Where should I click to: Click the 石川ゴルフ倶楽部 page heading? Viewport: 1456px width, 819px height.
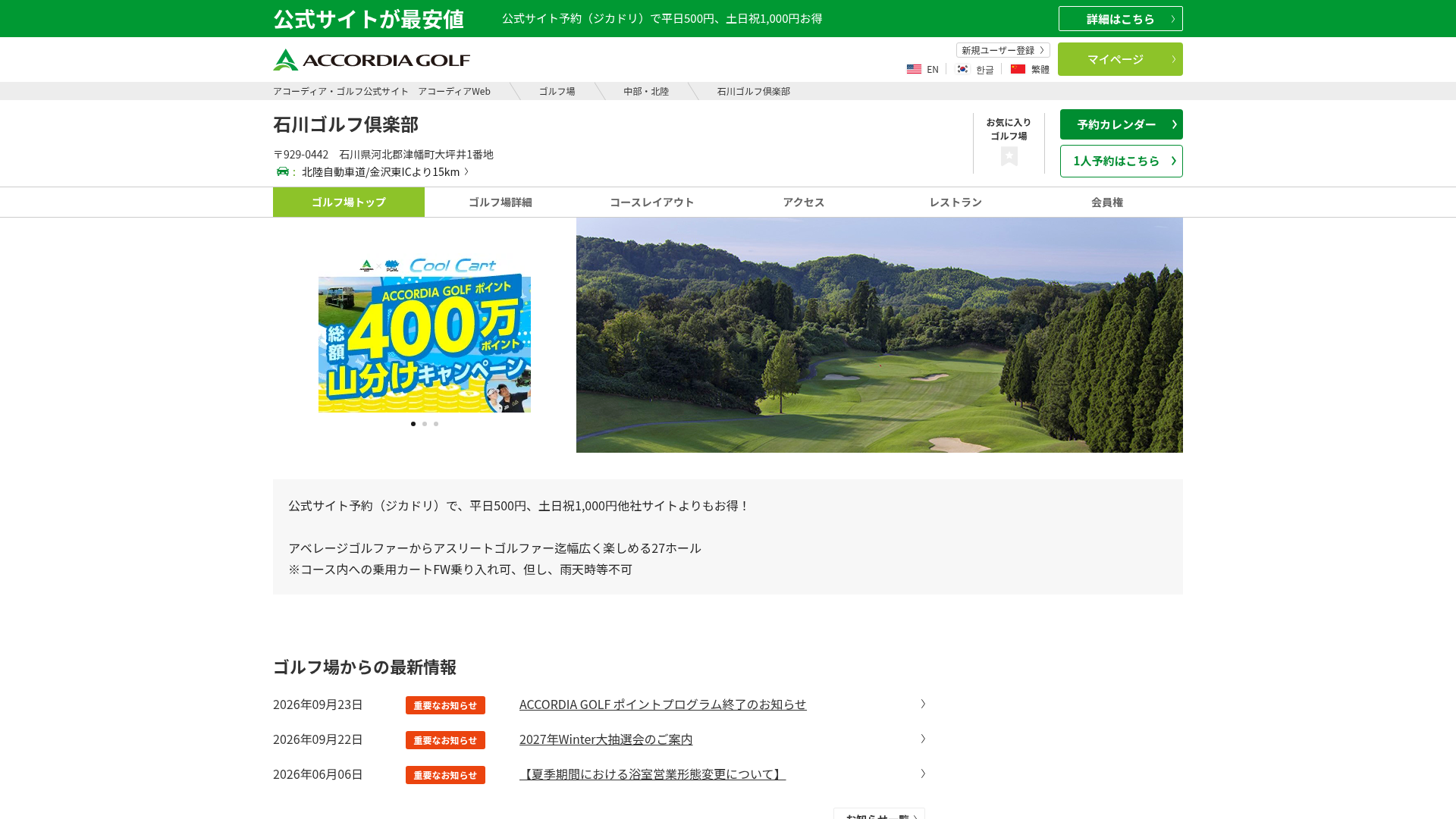[346, 124]
